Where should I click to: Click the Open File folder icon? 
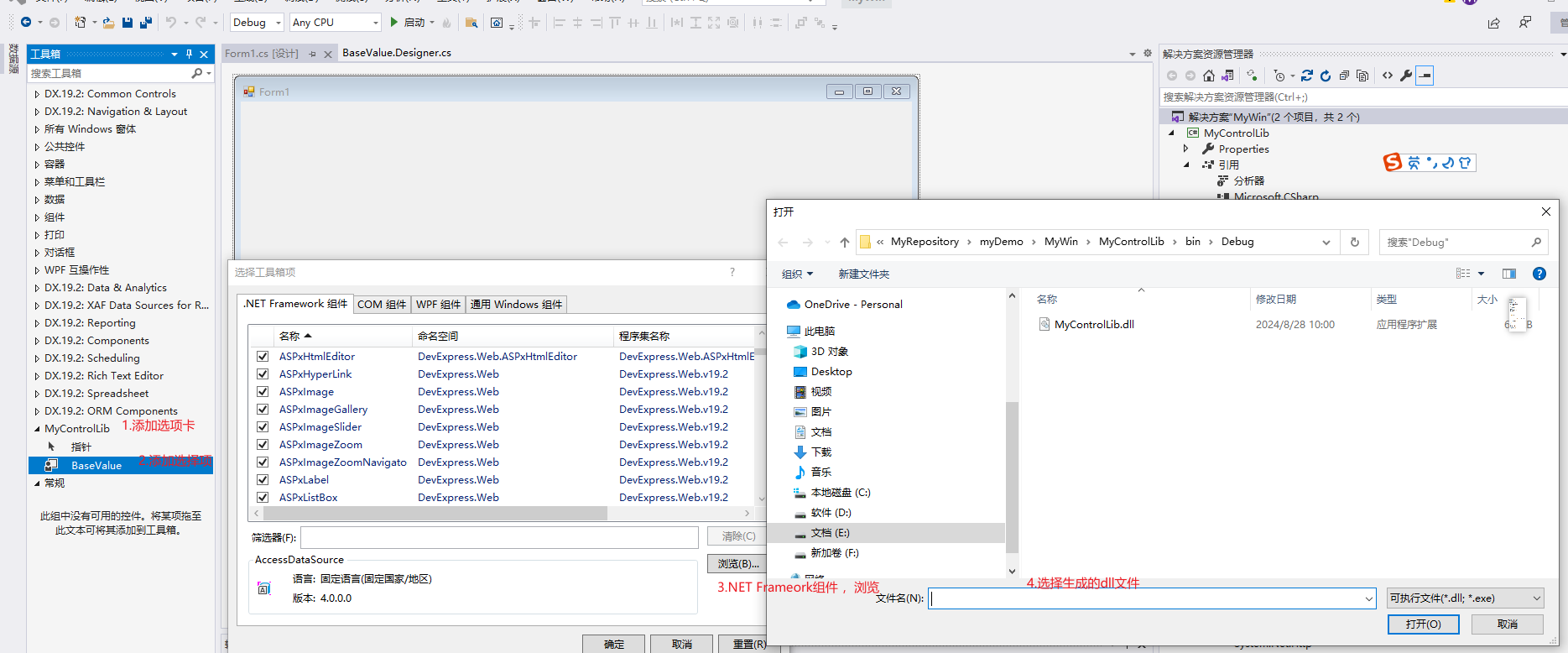pyautogui.click(x=108, y=23)
